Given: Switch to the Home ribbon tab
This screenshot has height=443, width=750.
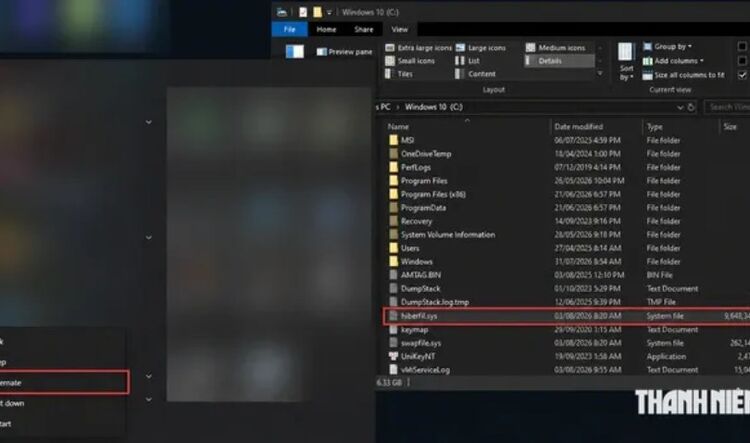Looking at the screenshot, I should 326,29.
